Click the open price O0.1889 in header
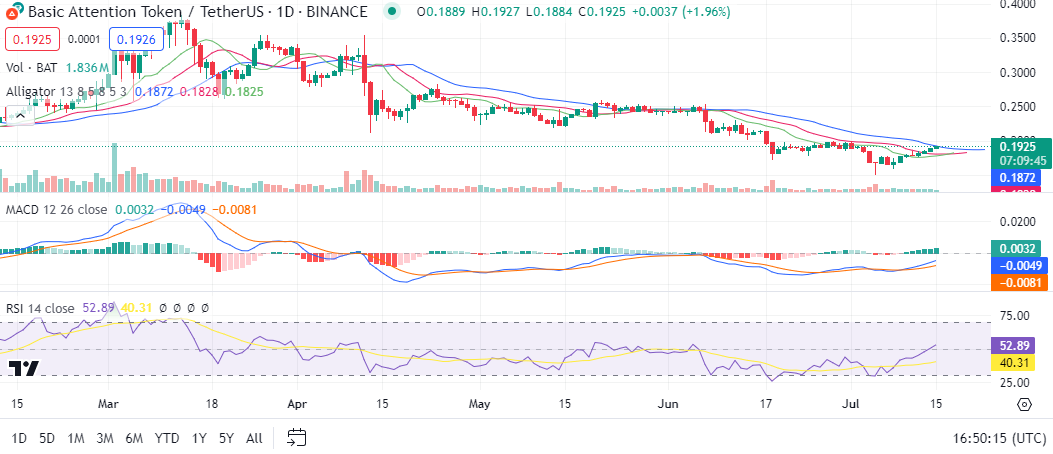Screen dimensions: 1053x454 (x=440, y=11)
